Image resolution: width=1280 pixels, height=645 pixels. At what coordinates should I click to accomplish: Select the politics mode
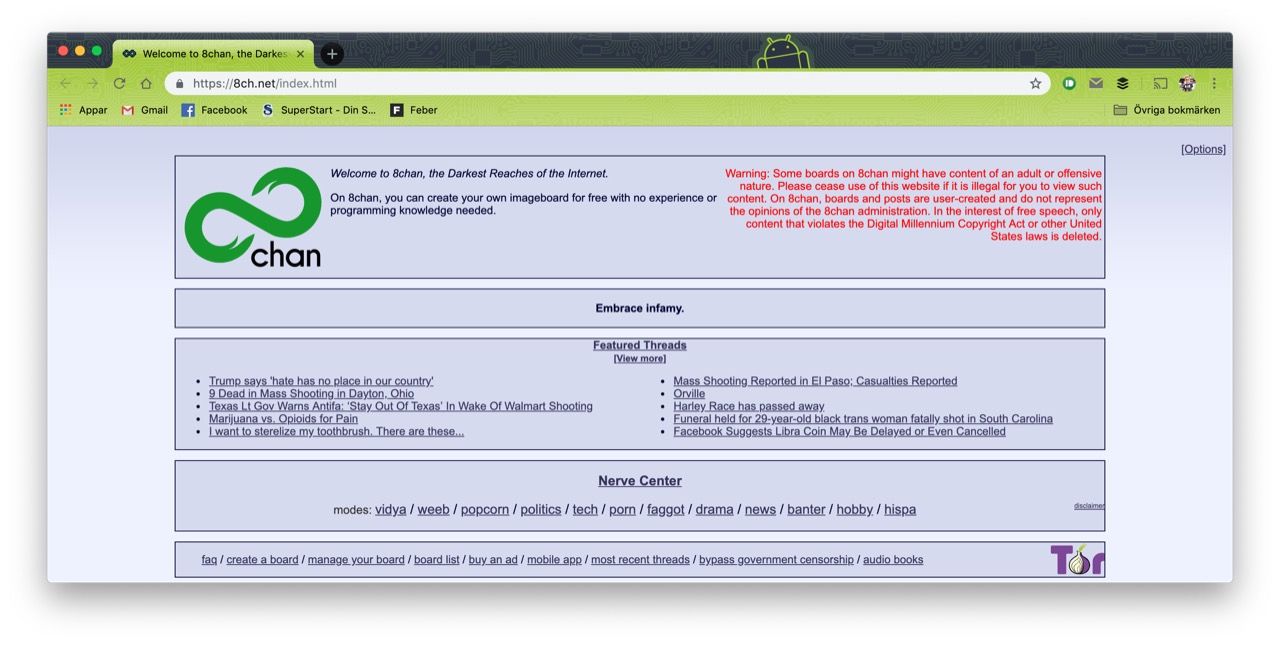541,509
